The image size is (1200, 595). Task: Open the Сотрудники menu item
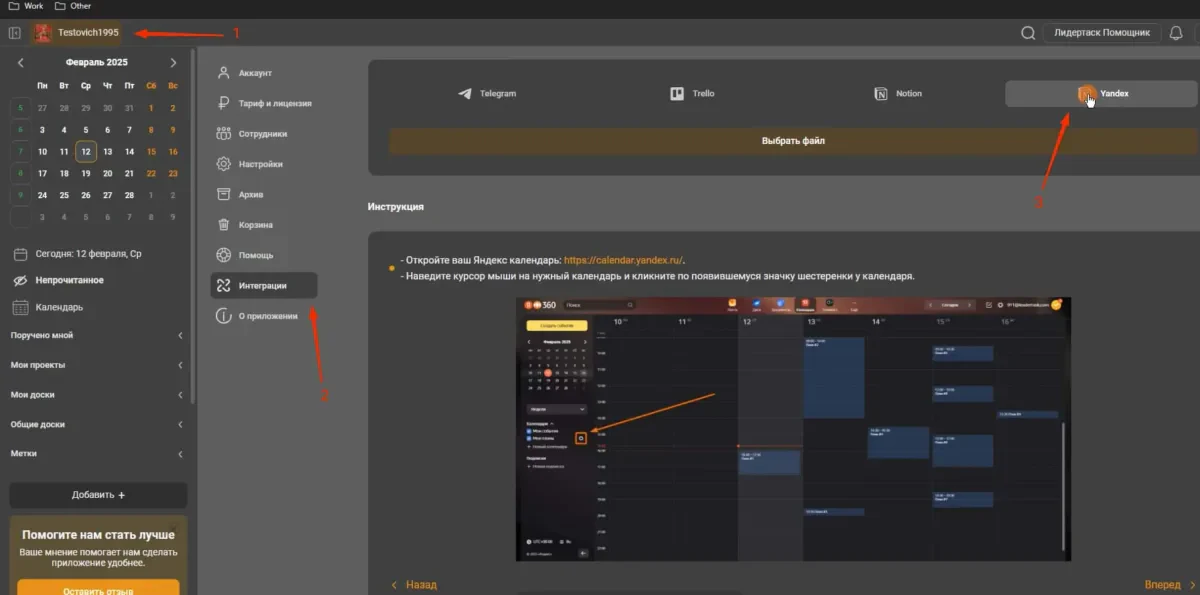pyautogui.click(x=264, y=134)
